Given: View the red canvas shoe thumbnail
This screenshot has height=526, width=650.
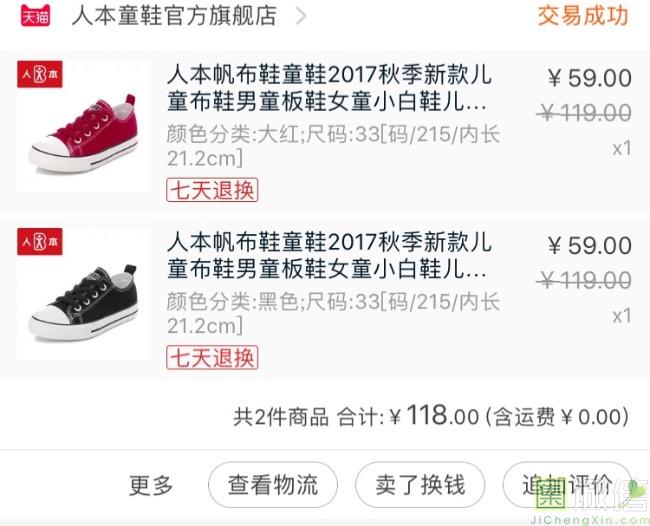Looking at the screenshot, I should (83, 126).
